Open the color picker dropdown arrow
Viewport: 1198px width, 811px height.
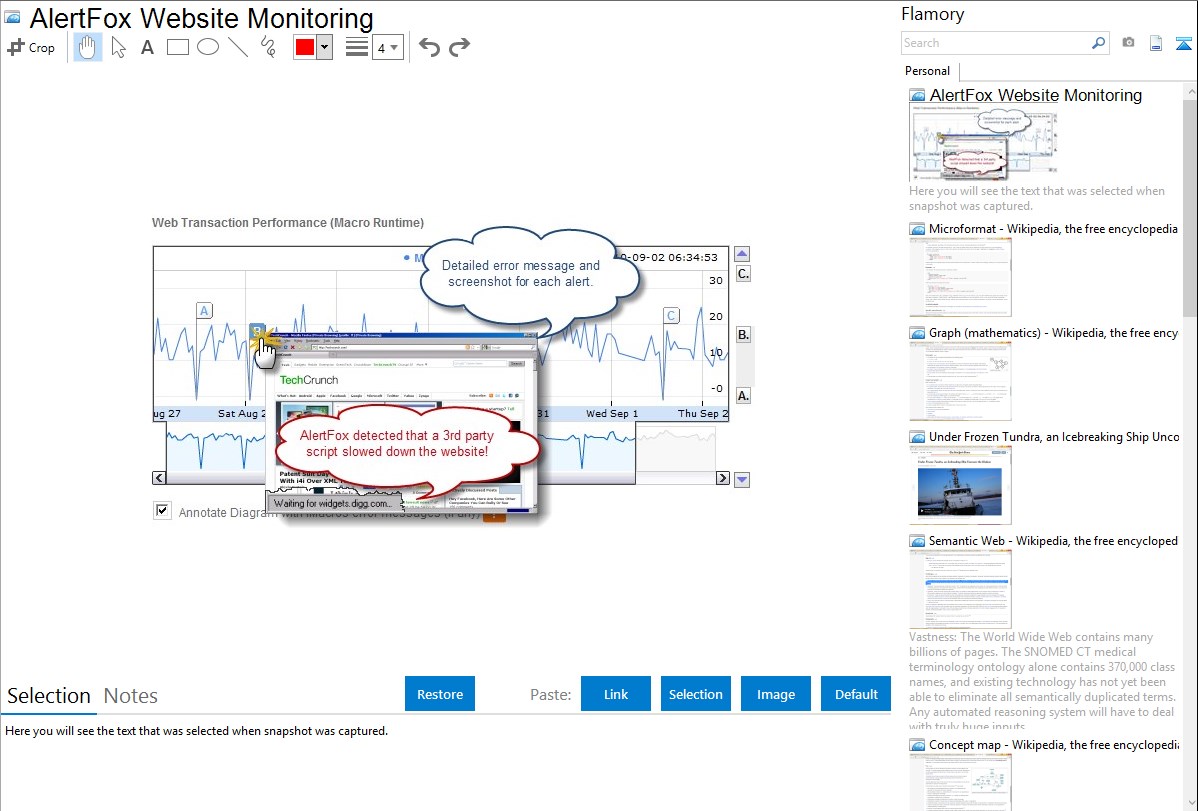click(x=324, y=47)
